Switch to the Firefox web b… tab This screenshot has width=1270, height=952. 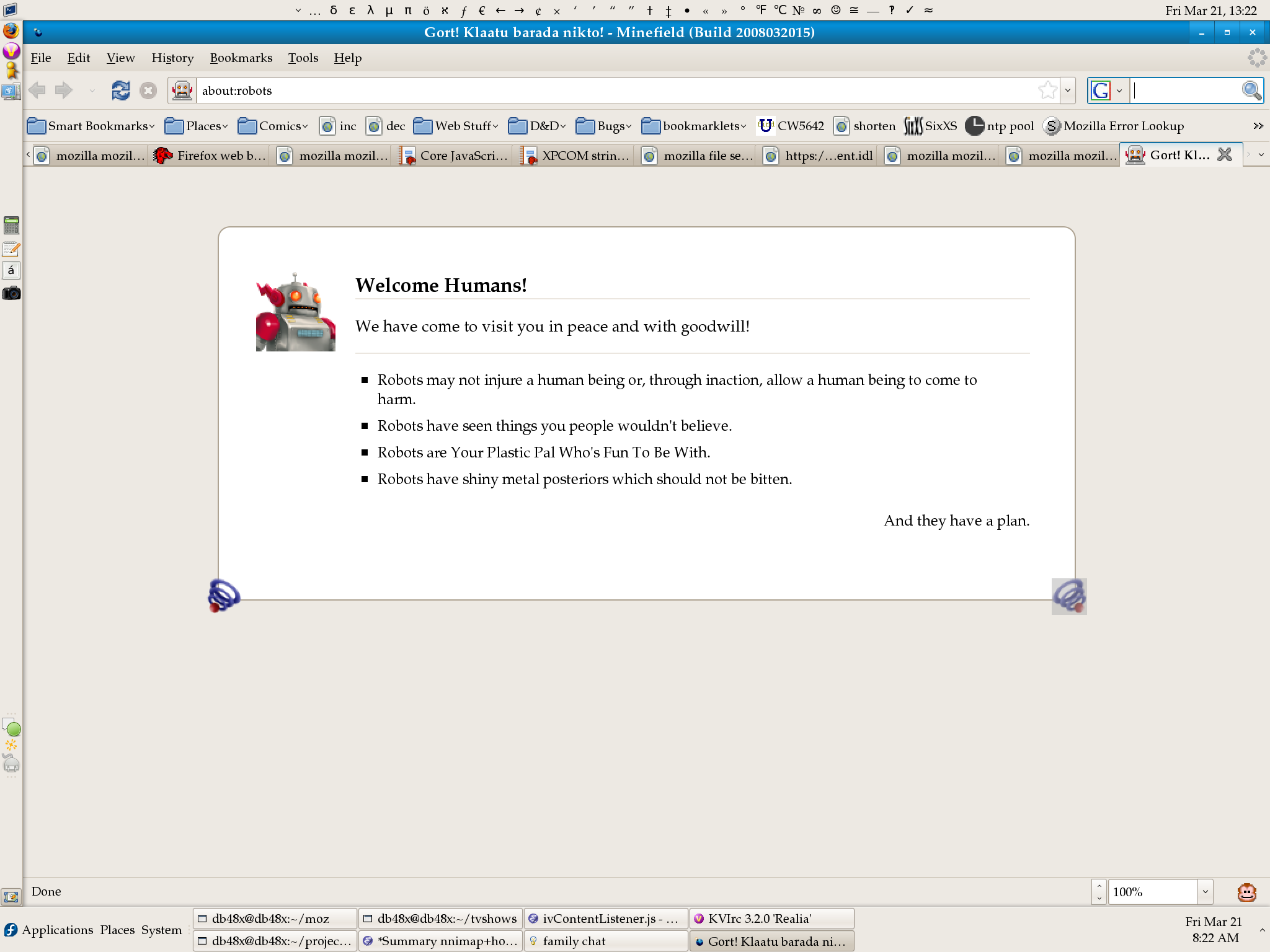[x=210, y=155]
